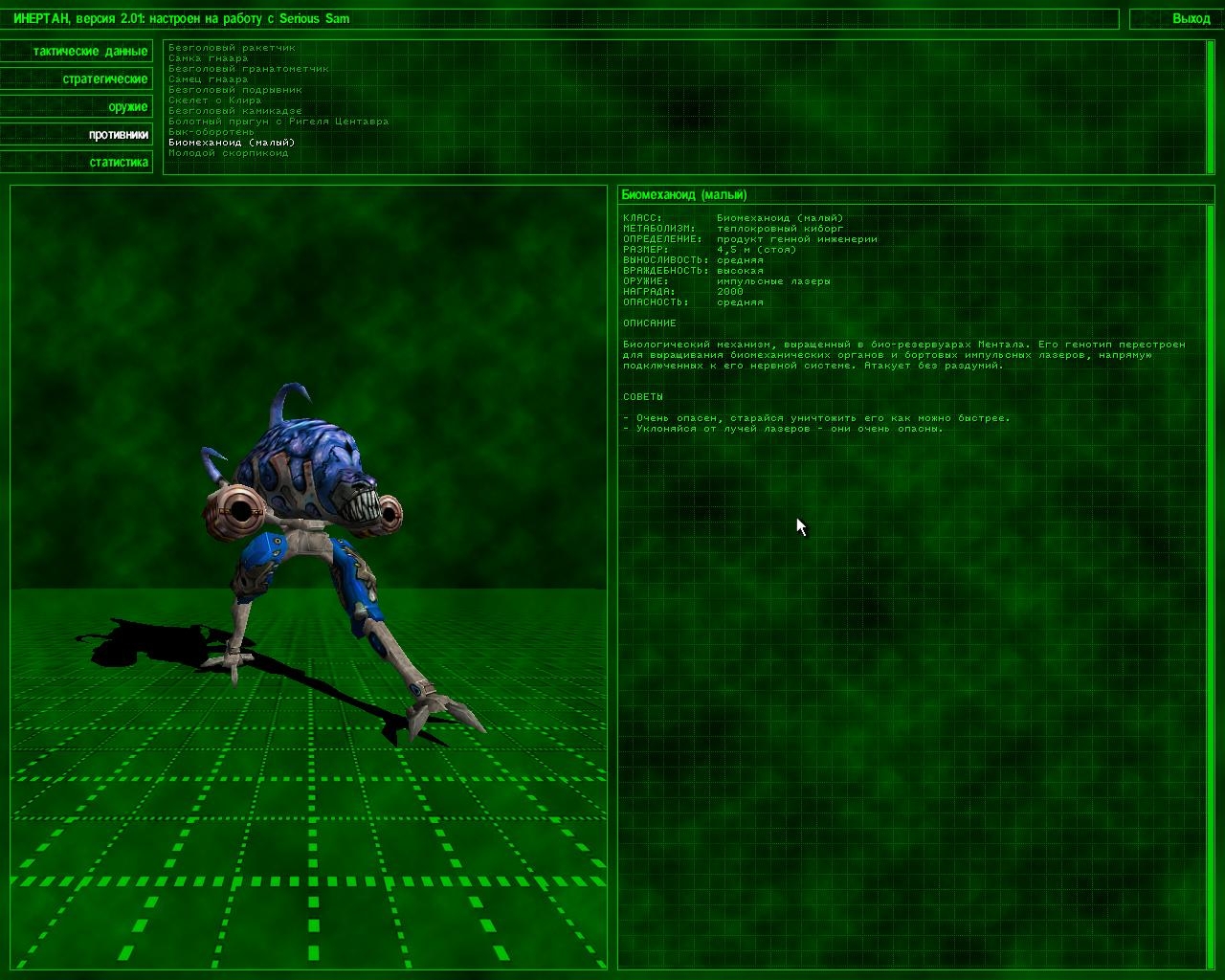Choose Безголовый камикадзе in list
1225x980 pixels.
(x=235, y=110)
